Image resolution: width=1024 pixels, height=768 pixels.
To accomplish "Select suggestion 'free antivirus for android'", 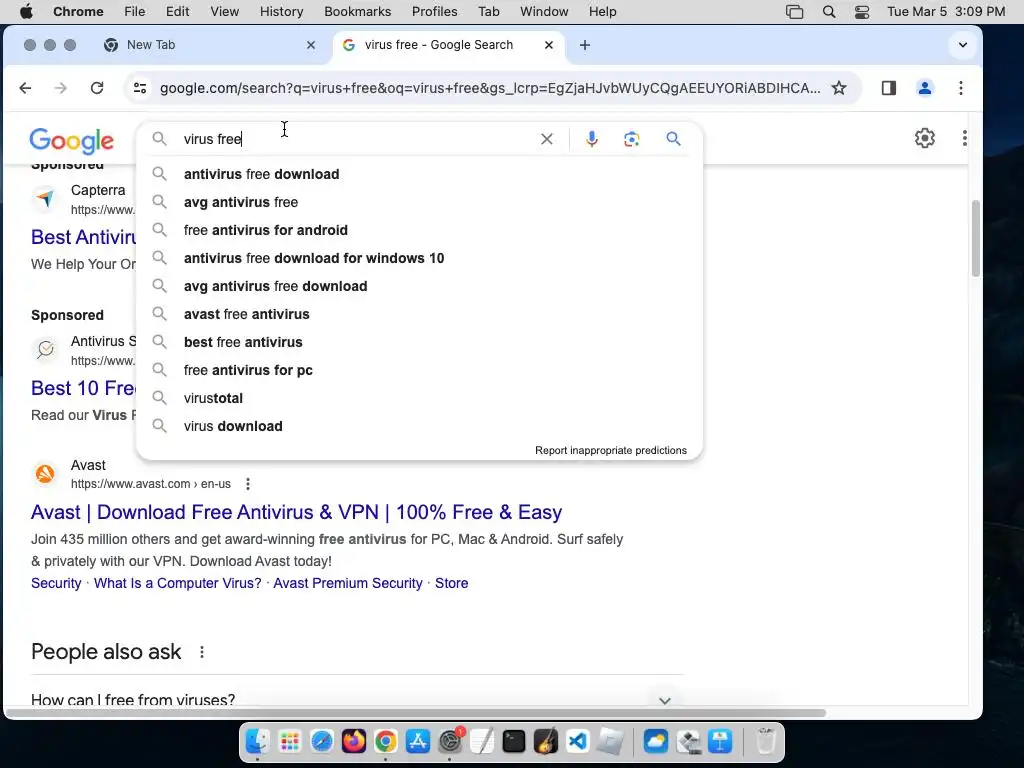I will (x=419, y=231).
